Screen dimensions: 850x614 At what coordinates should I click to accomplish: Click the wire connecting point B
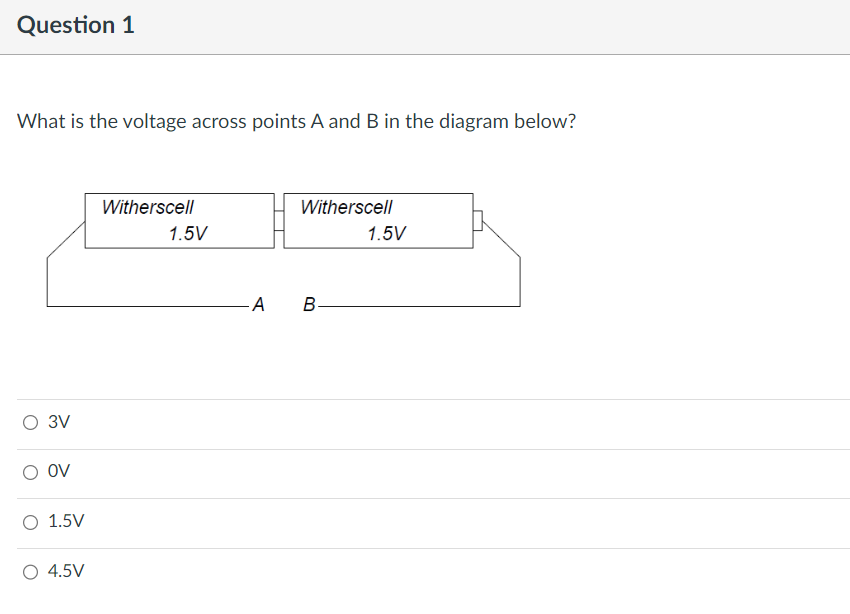[420, 305]
